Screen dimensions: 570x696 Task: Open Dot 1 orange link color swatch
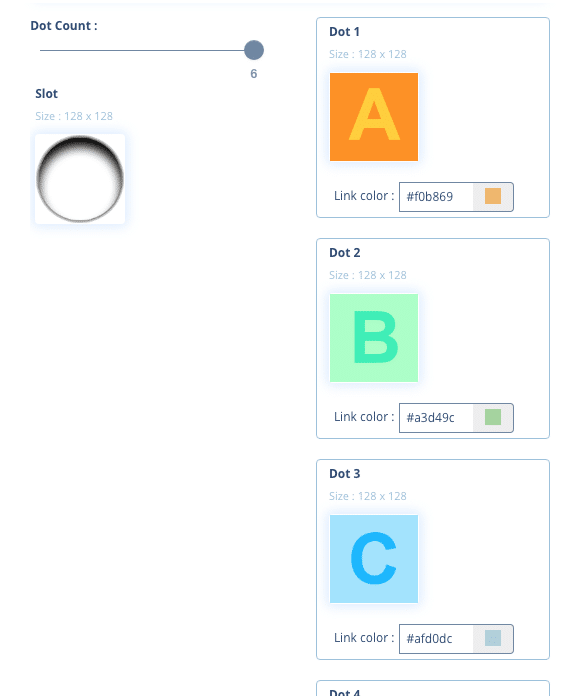coord(493,196)
